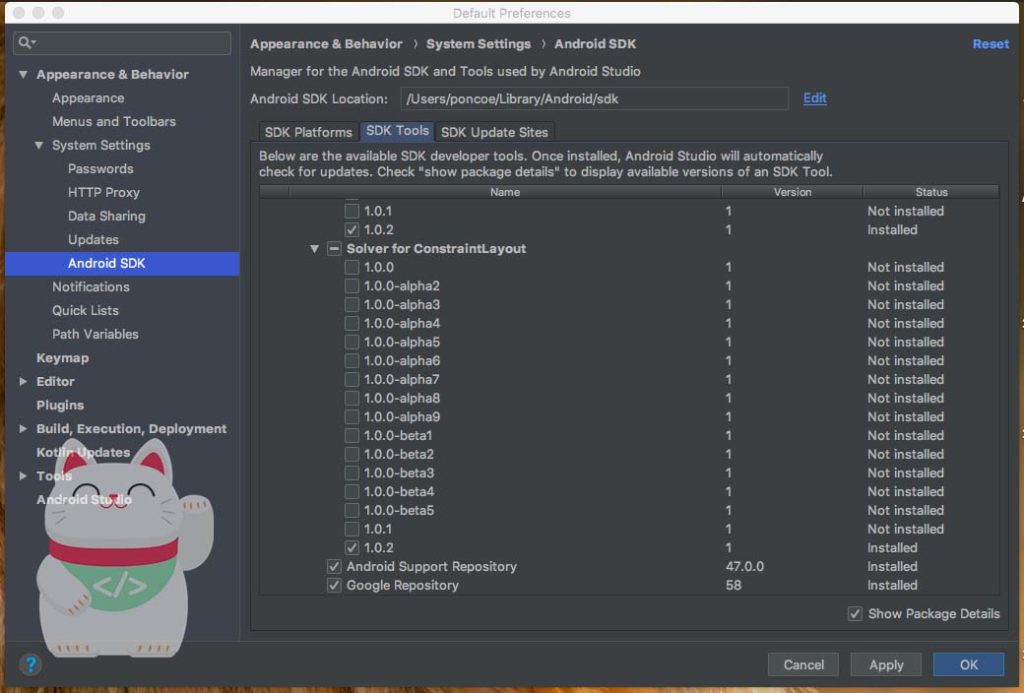Viewport: 1024px width, 693px height.
Task: Open Menus and Toolbars settings
Action: click(x=114, y=121)
